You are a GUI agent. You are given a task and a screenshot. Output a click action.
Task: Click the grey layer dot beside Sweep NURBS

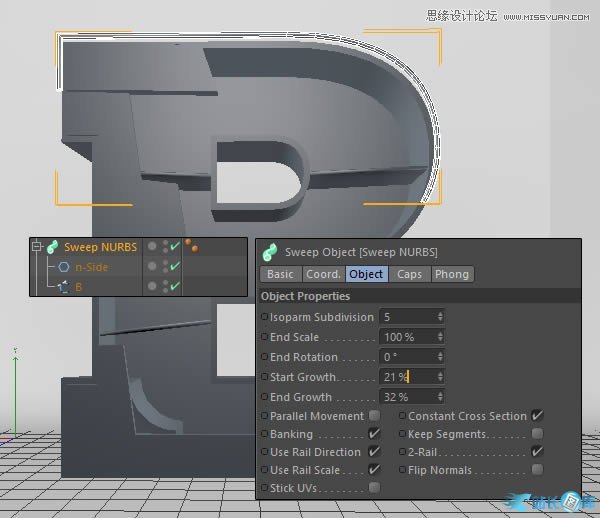pyautogui.click(x=152, y=246)
